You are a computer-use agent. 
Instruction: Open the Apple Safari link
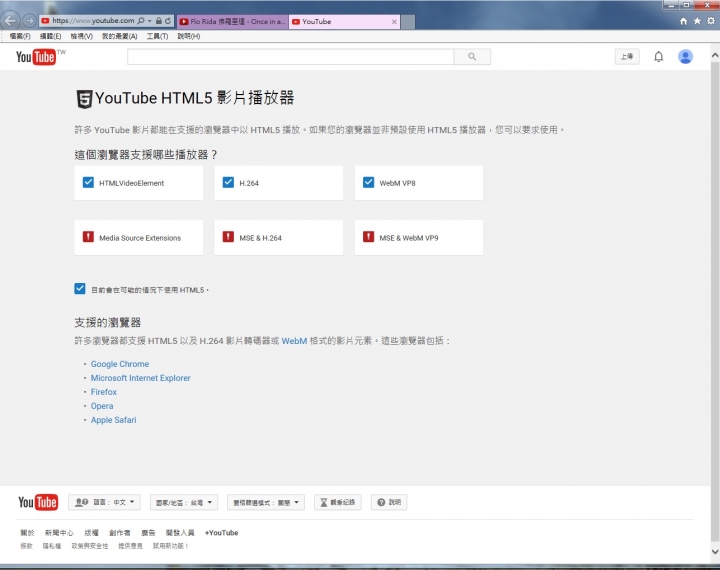(113, 420)
